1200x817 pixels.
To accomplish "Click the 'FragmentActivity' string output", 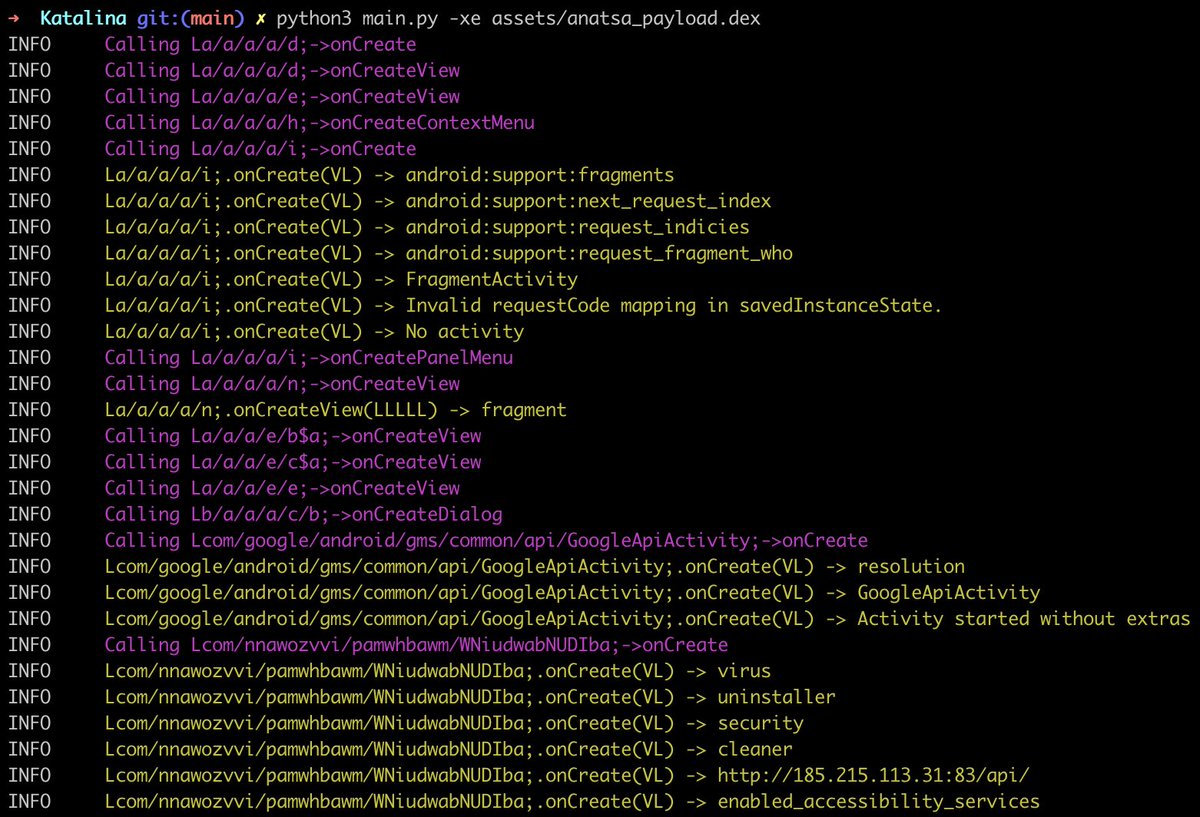I will [491, 279].
